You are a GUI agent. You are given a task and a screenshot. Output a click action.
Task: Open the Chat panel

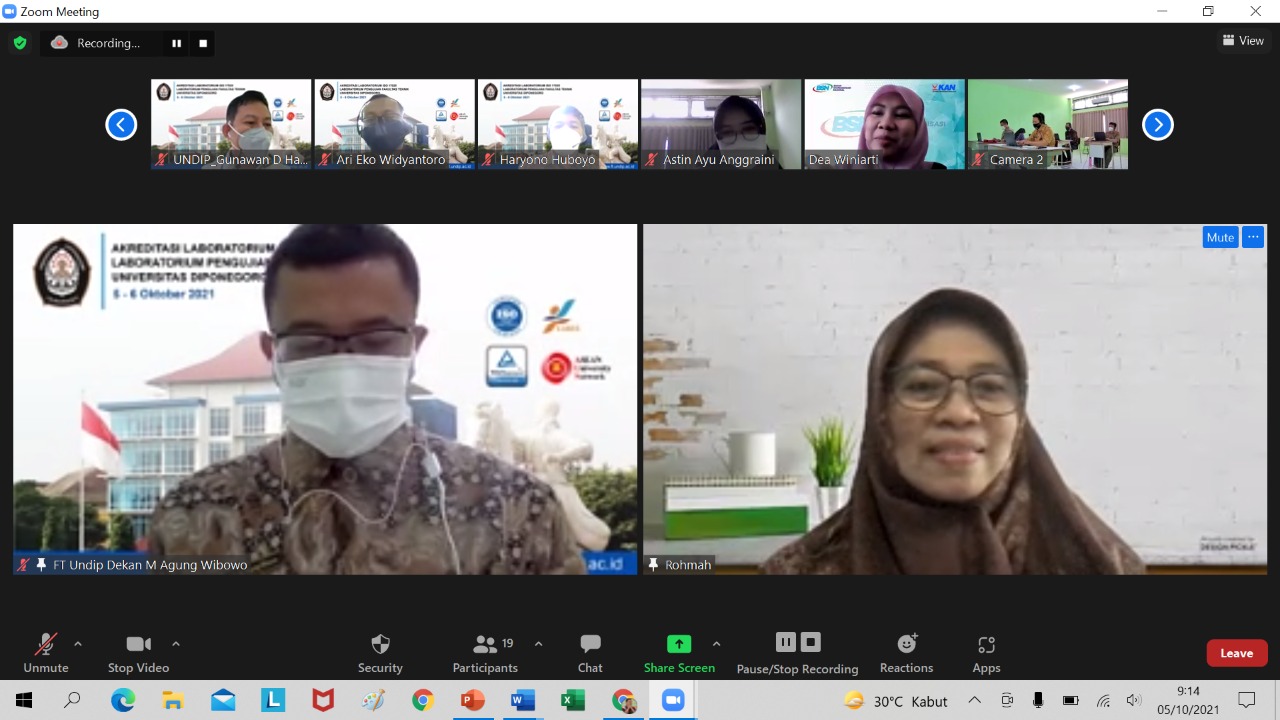click(590, 652)
